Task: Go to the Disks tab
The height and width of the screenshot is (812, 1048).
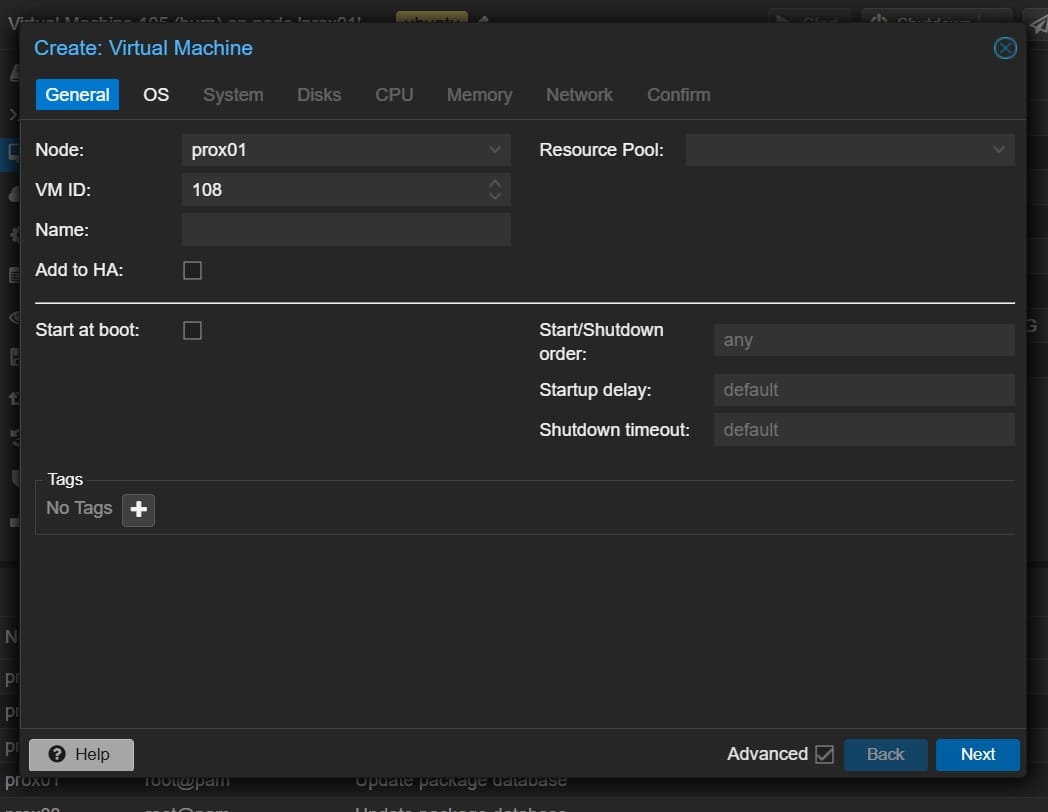Action: point(318,94)
